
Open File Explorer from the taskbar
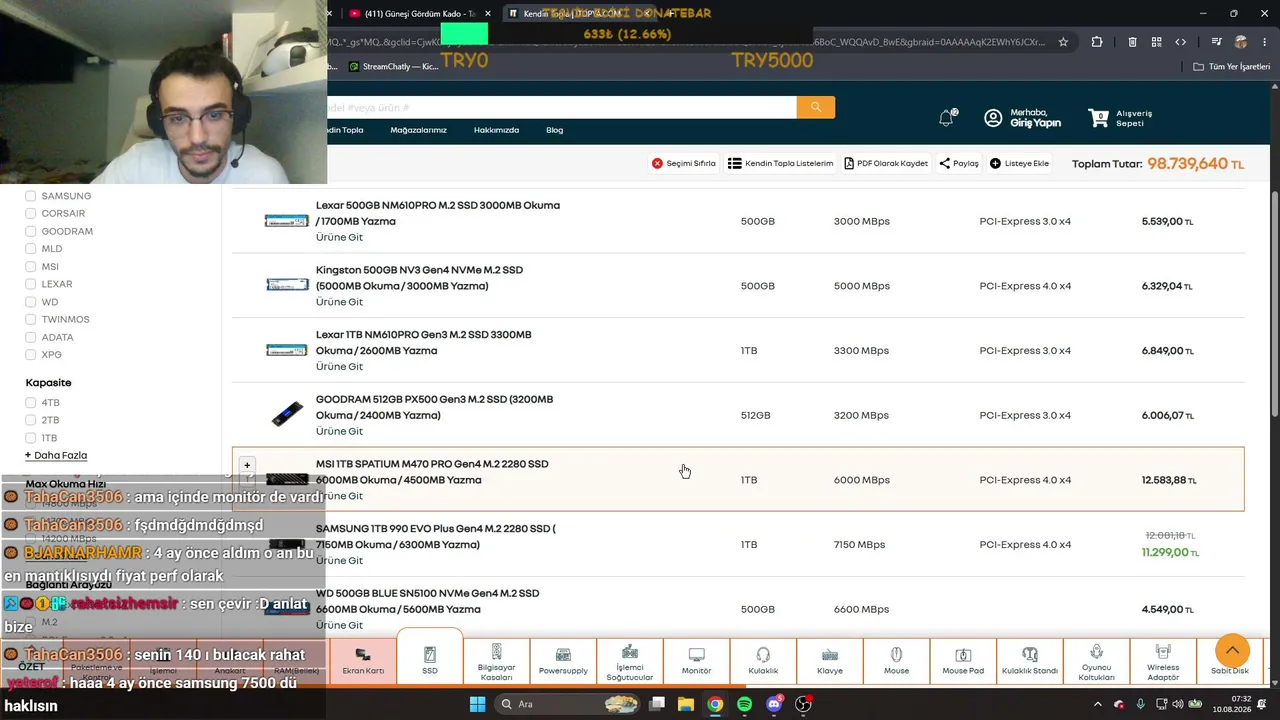pos(686,704)
